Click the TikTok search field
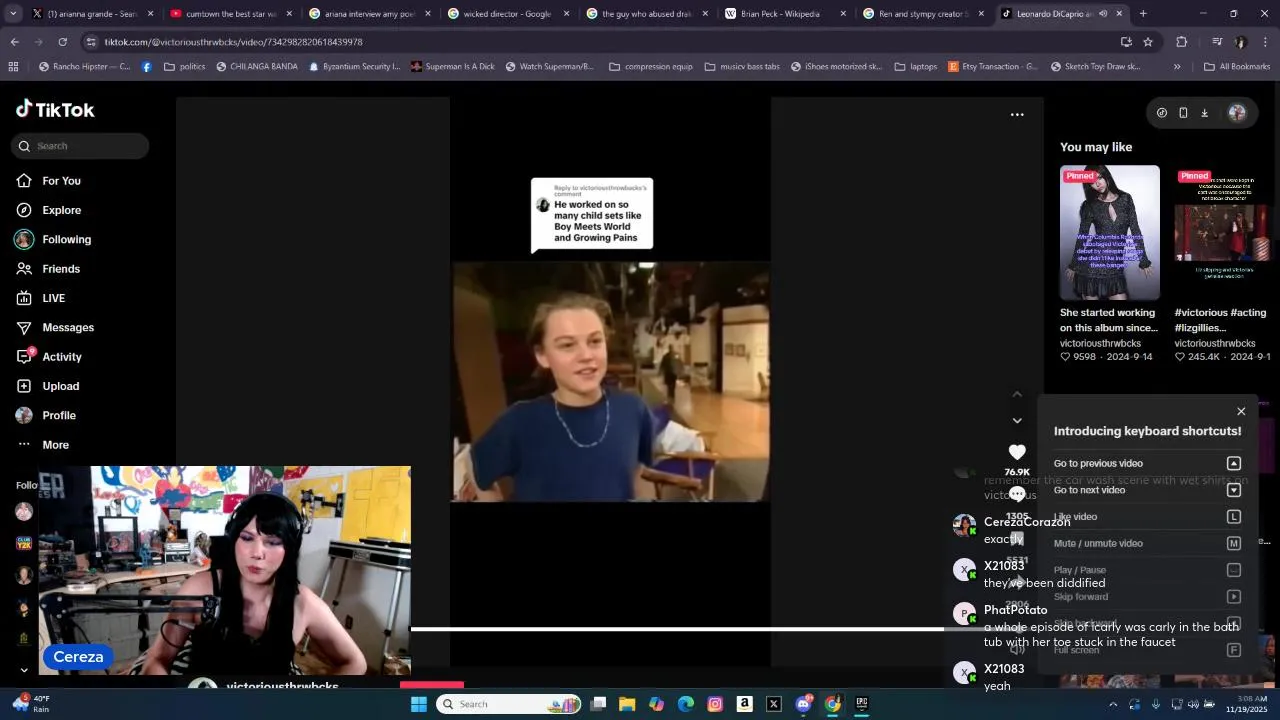The image size is (1280, 720). [80, 146]
